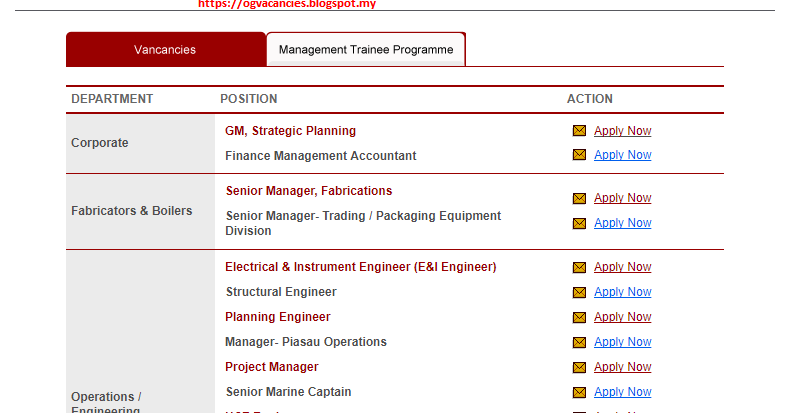Image resolution: width=787 pixels, height=413 pixels.
Task: Apply Now for Finance Management Accountant
Action: [x=622, y=155]
